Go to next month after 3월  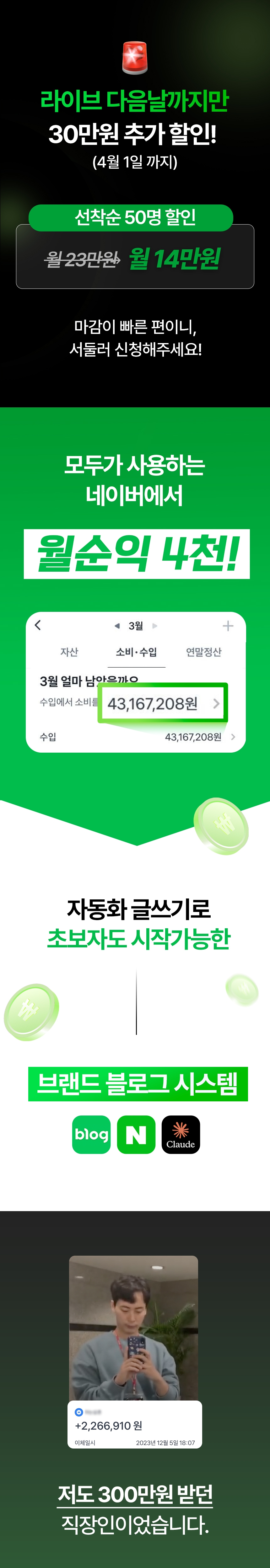coord(155,626)
